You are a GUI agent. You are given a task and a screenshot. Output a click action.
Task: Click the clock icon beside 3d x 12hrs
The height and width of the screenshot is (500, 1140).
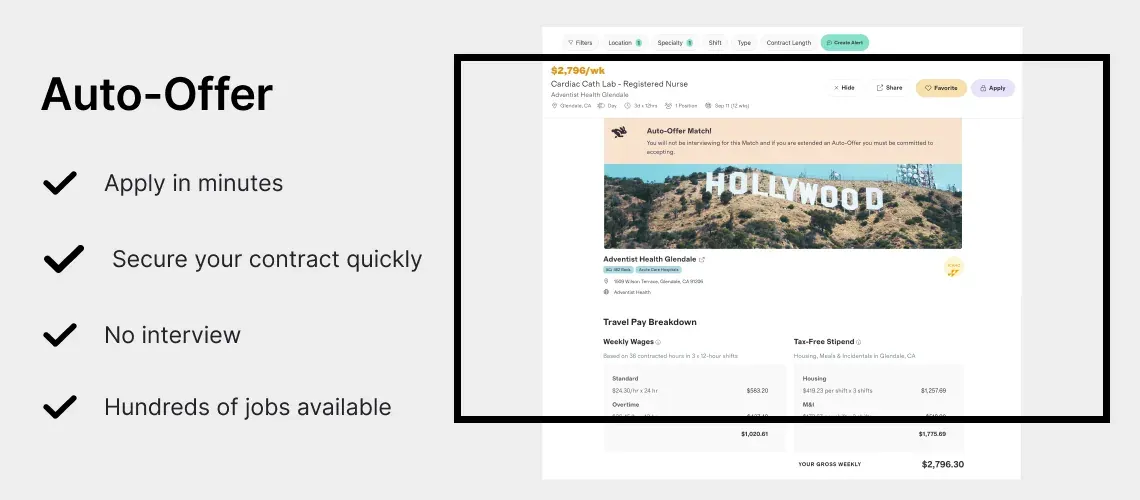pos(627,106)
